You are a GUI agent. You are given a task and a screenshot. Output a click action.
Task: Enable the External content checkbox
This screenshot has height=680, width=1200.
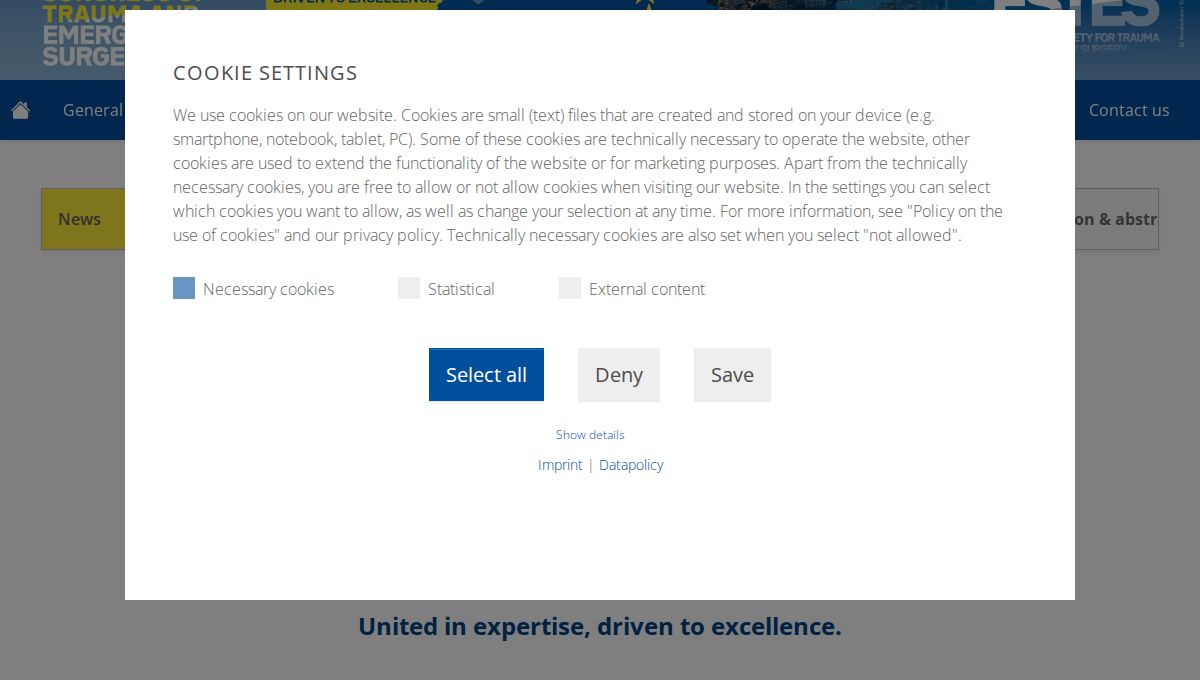(570, 288)
